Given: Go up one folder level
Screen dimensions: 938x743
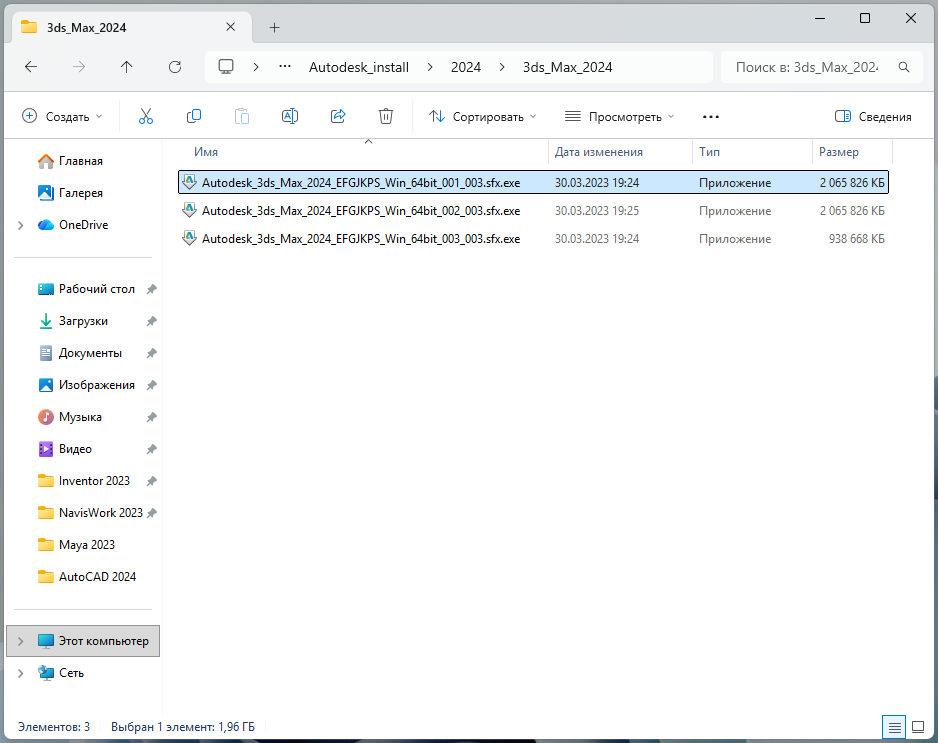Looking at the screenshot, I should [x=126, y=67].
